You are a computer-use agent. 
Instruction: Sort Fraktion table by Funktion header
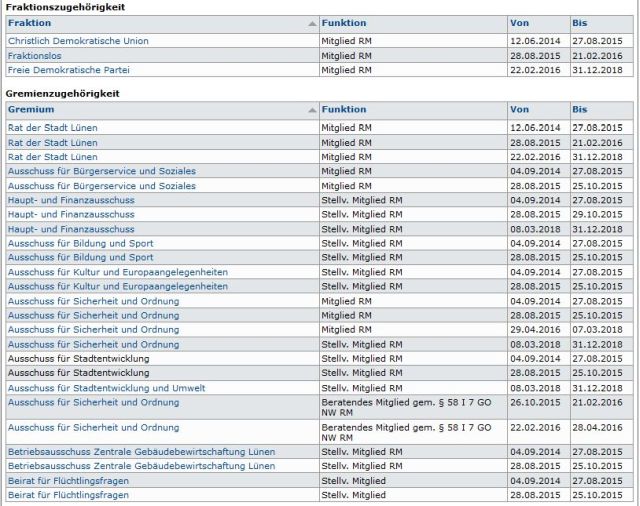click(344, 23)
